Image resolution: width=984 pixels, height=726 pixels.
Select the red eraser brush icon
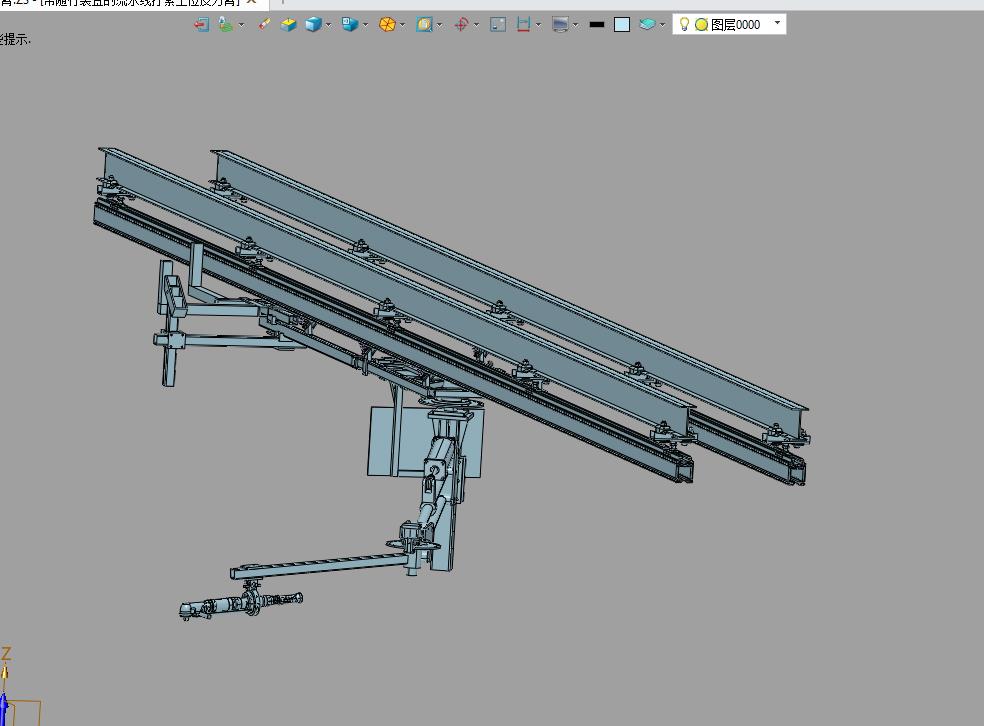(264, 24)
